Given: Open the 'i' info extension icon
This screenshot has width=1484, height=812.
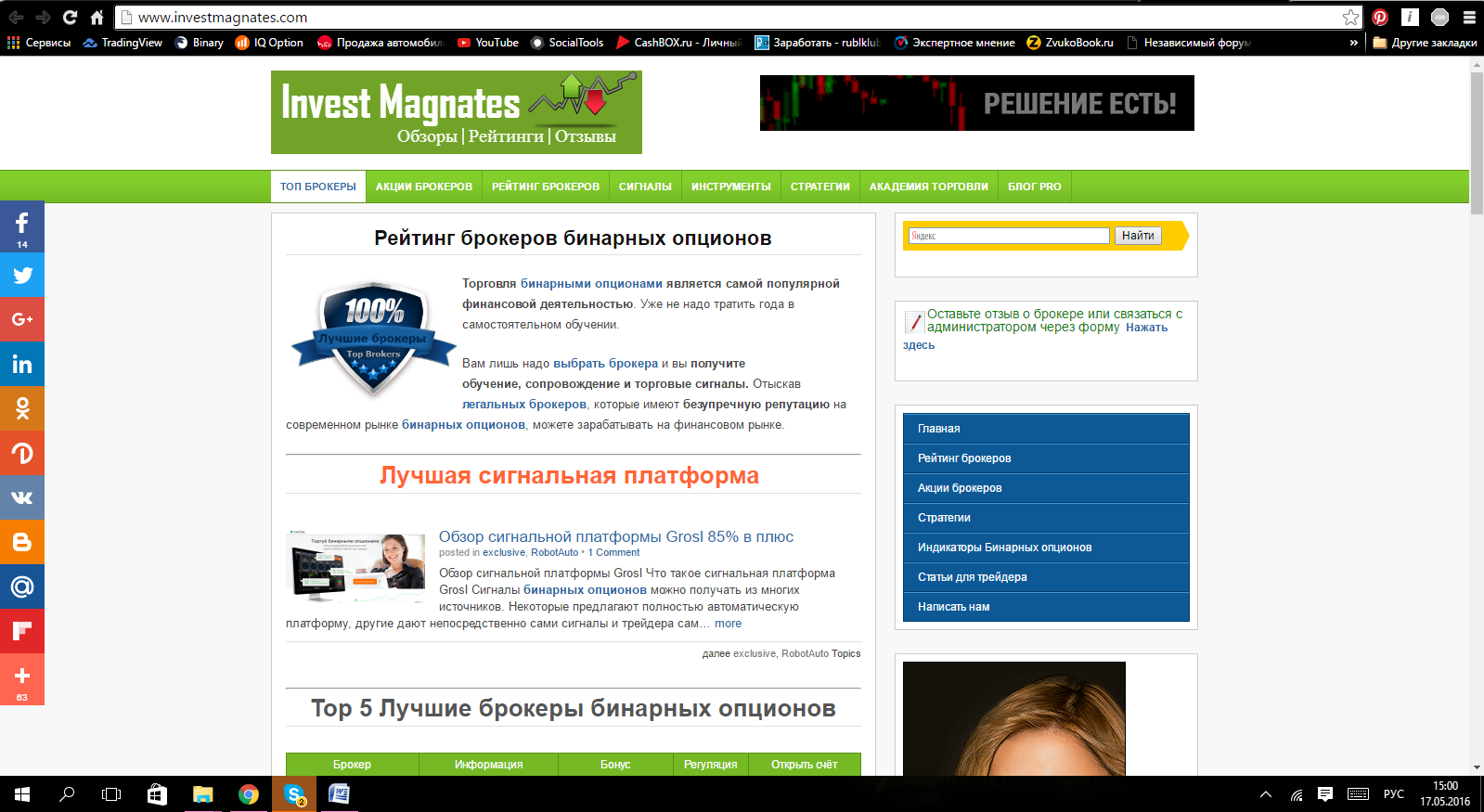Looking at the screenshot, I should pos(1410,17).
